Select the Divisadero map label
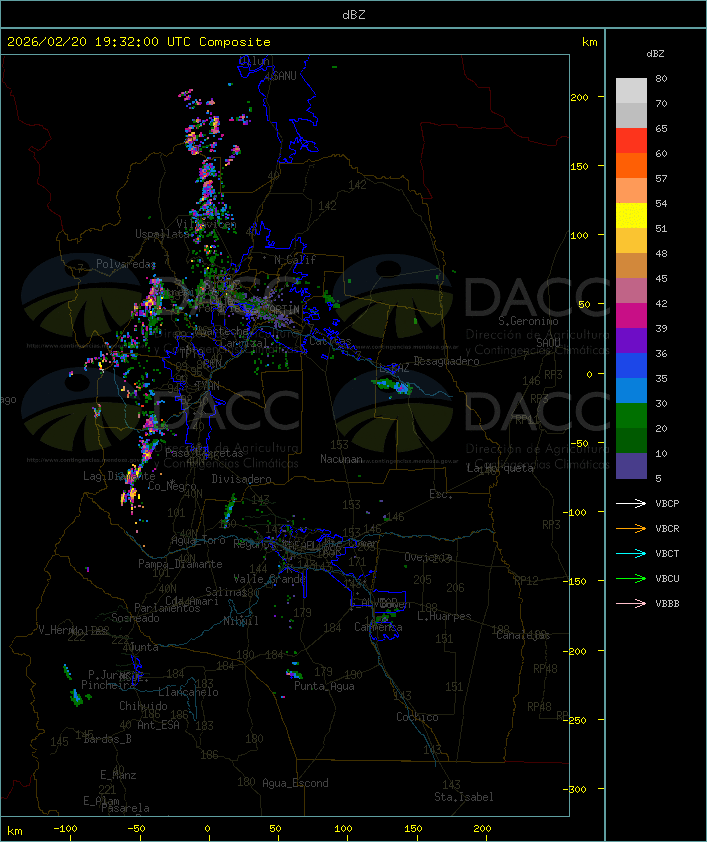Screen dimensions: 707x842 coord(241,478)
